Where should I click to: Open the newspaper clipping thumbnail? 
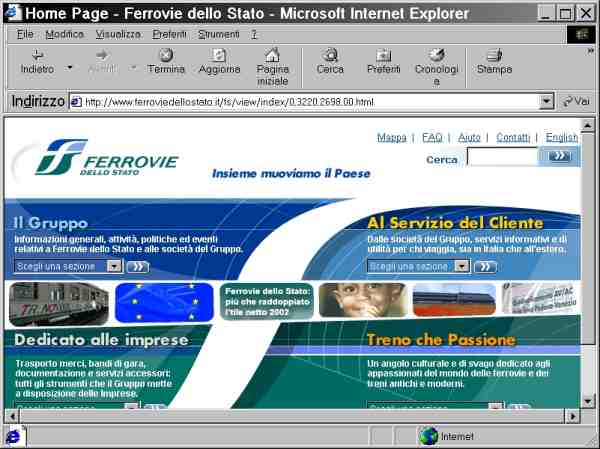click(540, 299)
